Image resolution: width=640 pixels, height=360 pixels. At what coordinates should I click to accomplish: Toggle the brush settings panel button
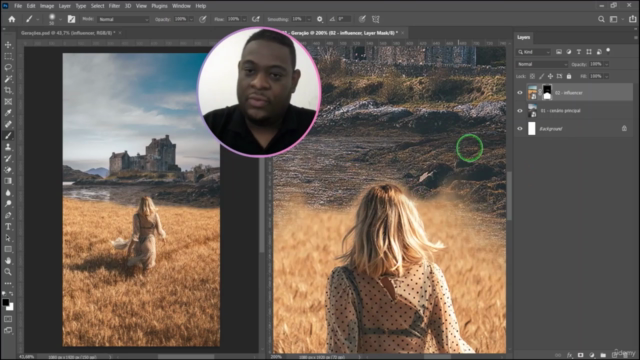point(71,19)
